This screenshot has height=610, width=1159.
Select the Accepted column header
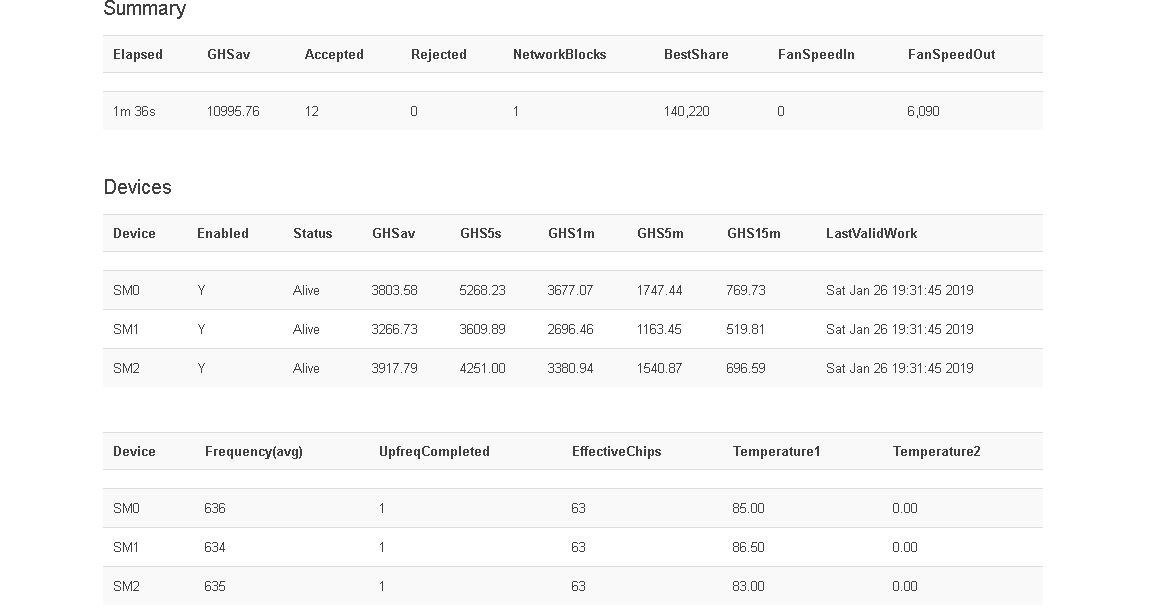pyautogui.click(x=333, y=55)
